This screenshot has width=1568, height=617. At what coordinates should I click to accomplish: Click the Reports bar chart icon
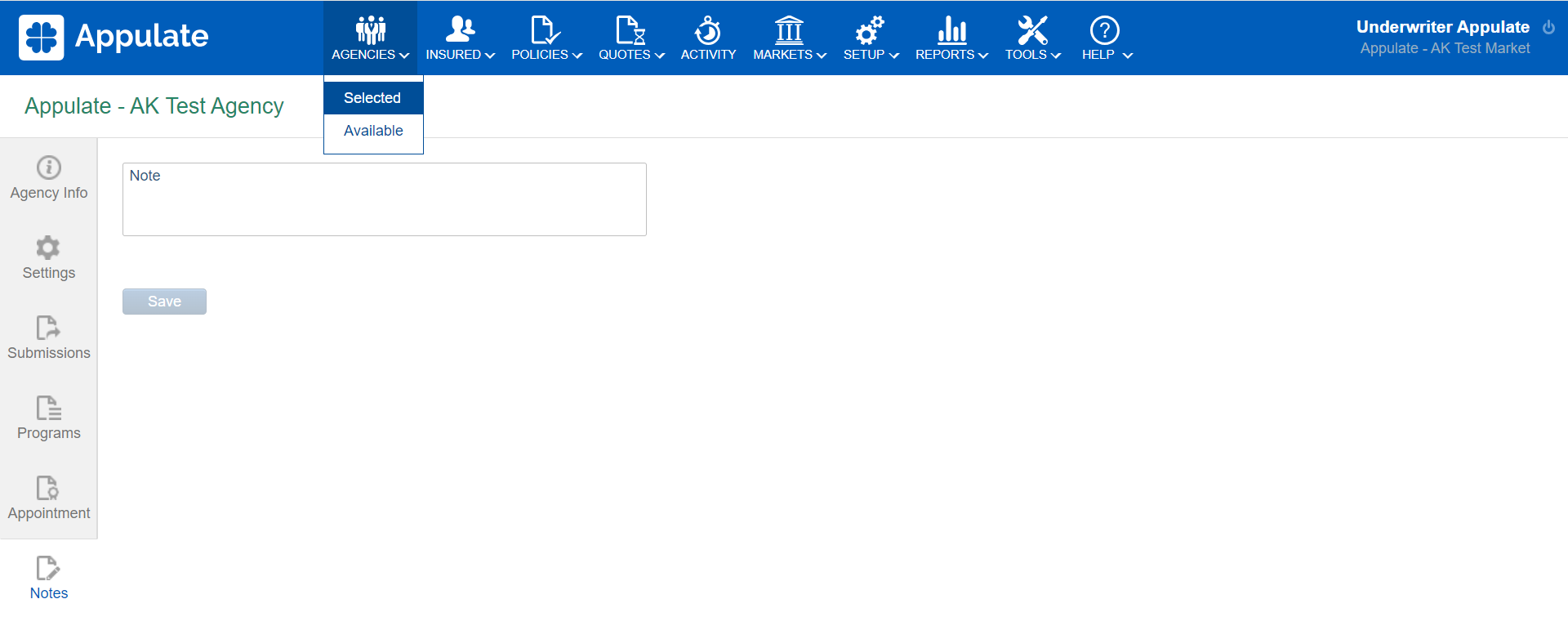tap(951, 30)
